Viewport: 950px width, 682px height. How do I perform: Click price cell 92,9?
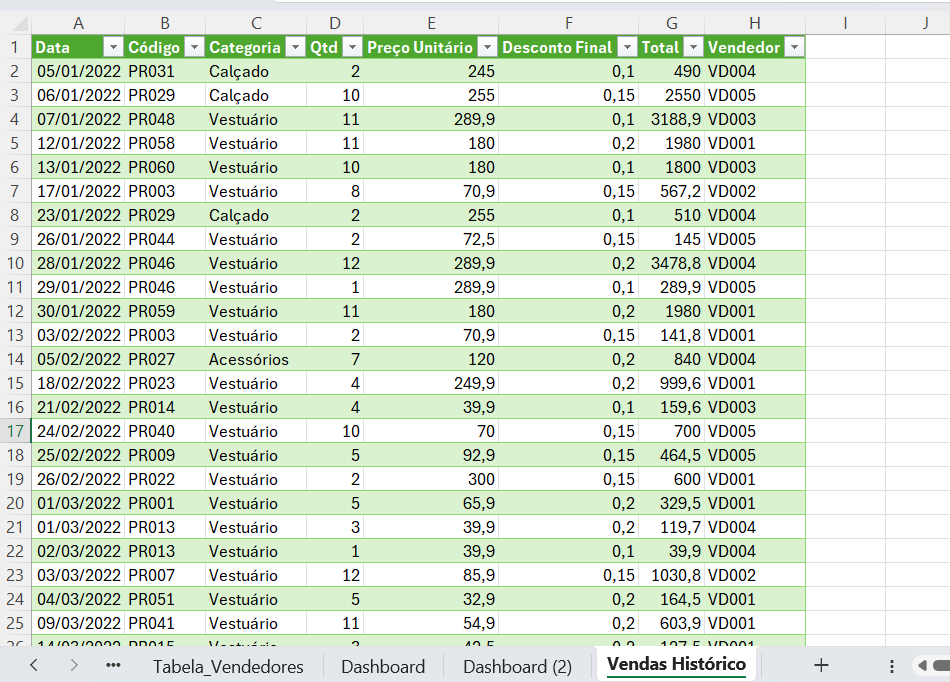[431, 455]
